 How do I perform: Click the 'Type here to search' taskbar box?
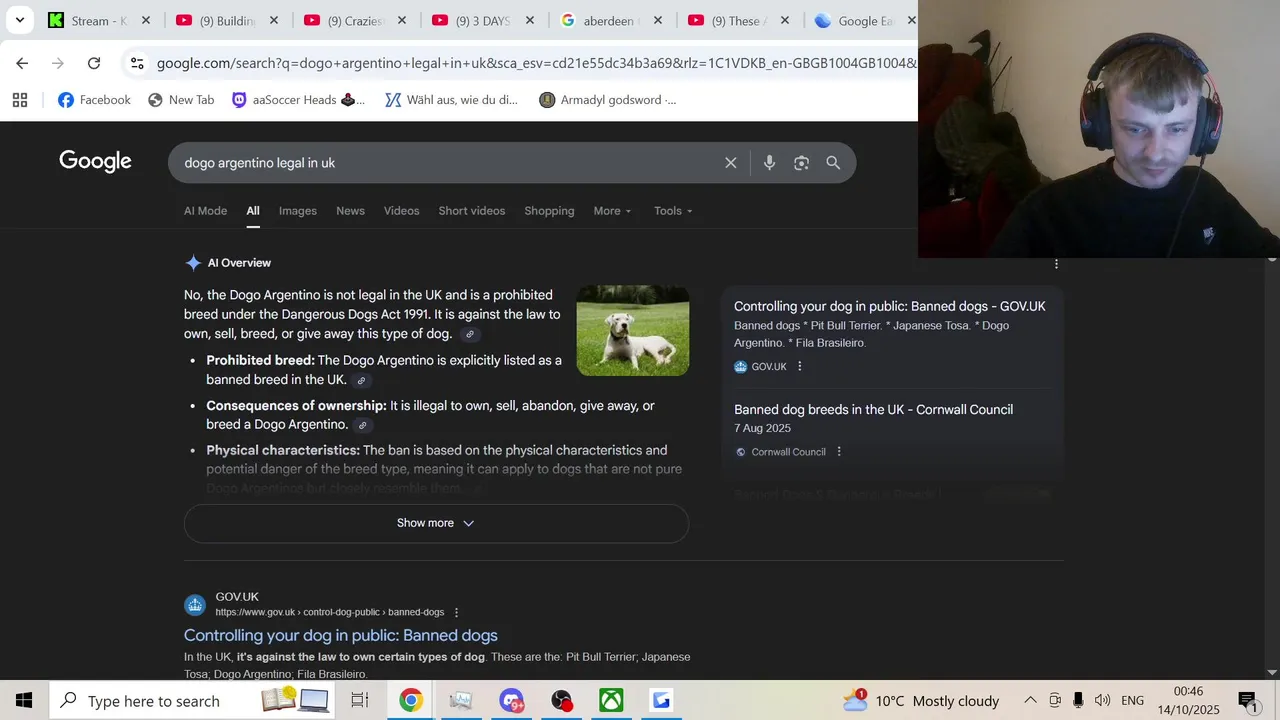point(191,700)
